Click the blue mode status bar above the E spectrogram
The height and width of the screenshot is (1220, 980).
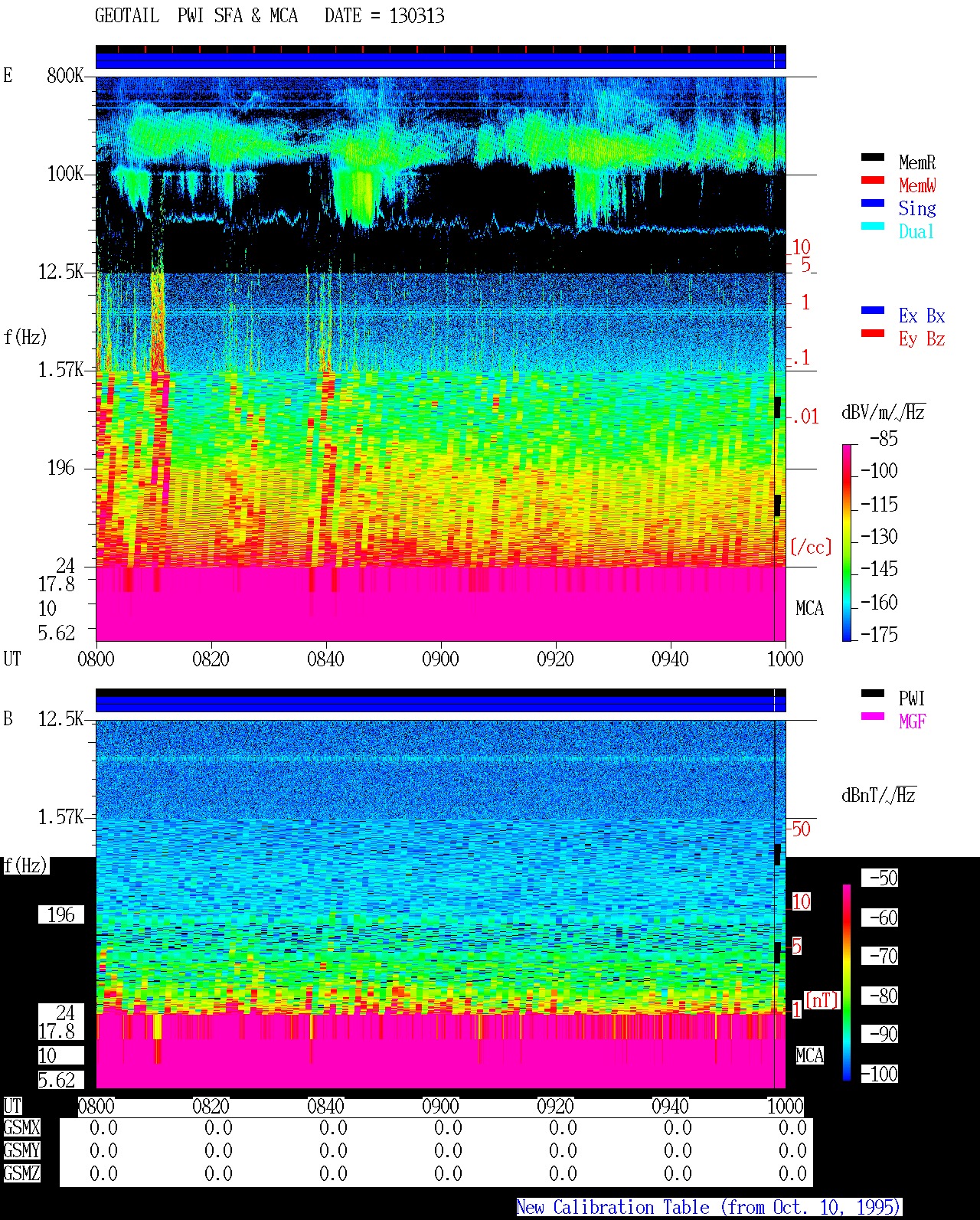click(440, 61)
